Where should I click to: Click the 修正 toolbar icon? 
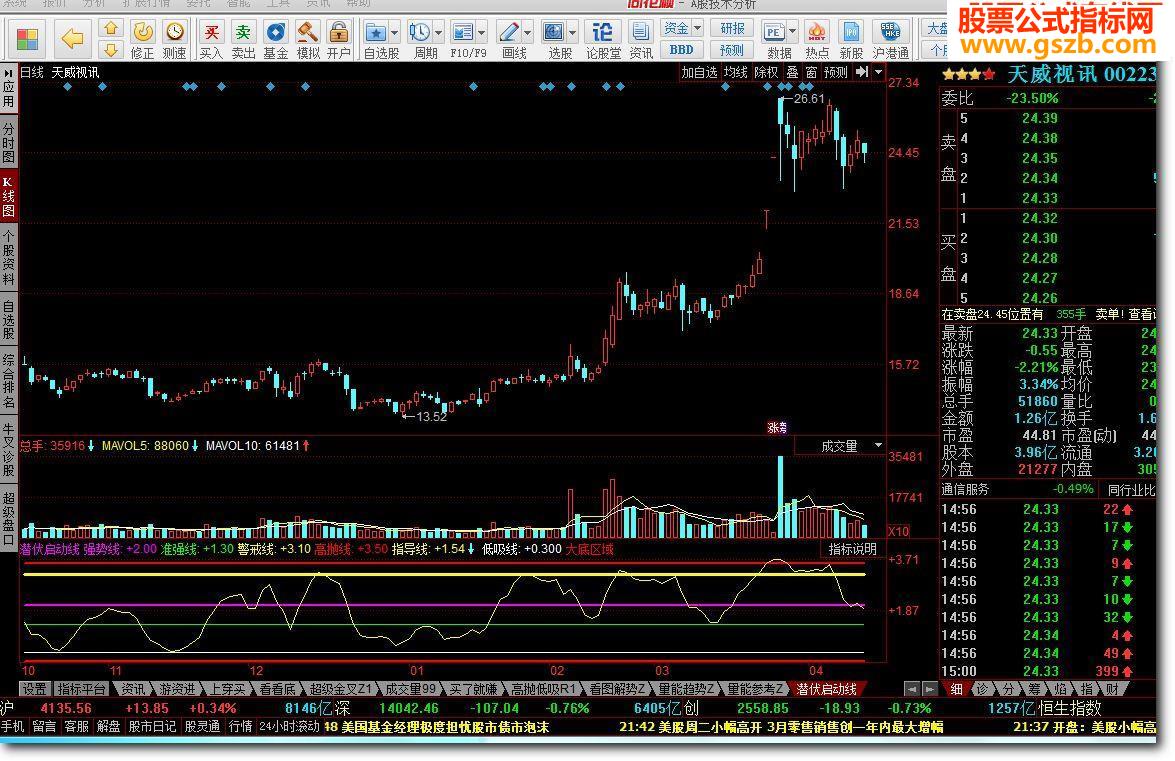142,40
